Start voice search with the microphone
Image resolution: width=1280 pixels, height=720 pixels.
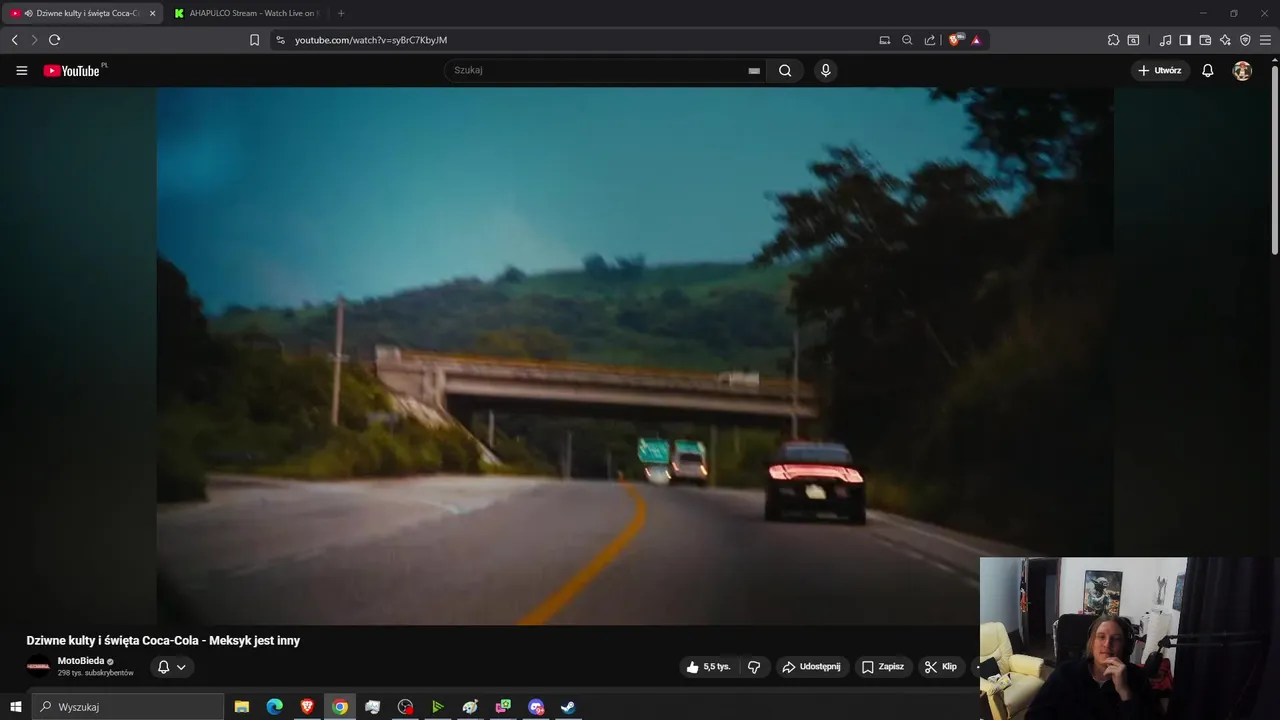tap(825, 71)
